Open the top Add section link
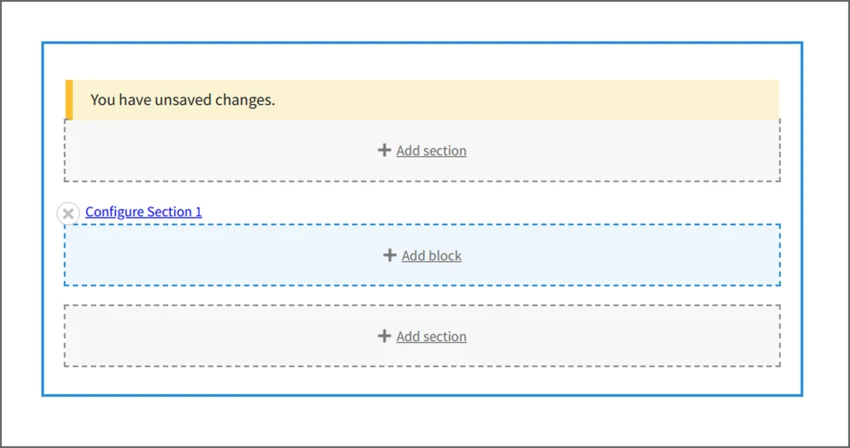The image size is (850, 448). click(x=431, y=151)
